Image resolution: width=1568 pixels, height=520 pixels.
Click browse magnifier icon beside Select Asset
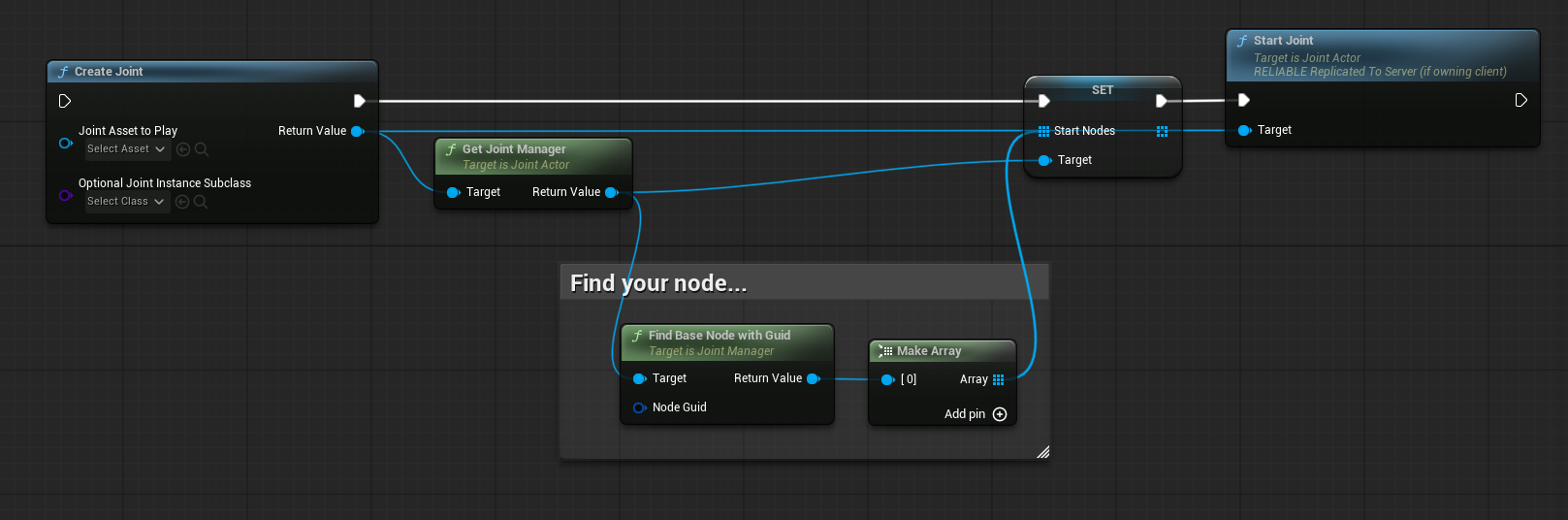(x=202, y=149)
